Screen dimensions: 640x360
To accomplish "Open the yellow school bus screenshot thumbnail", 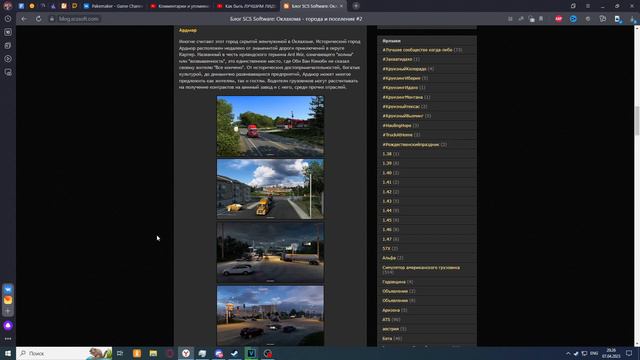I will coord(270,189).
